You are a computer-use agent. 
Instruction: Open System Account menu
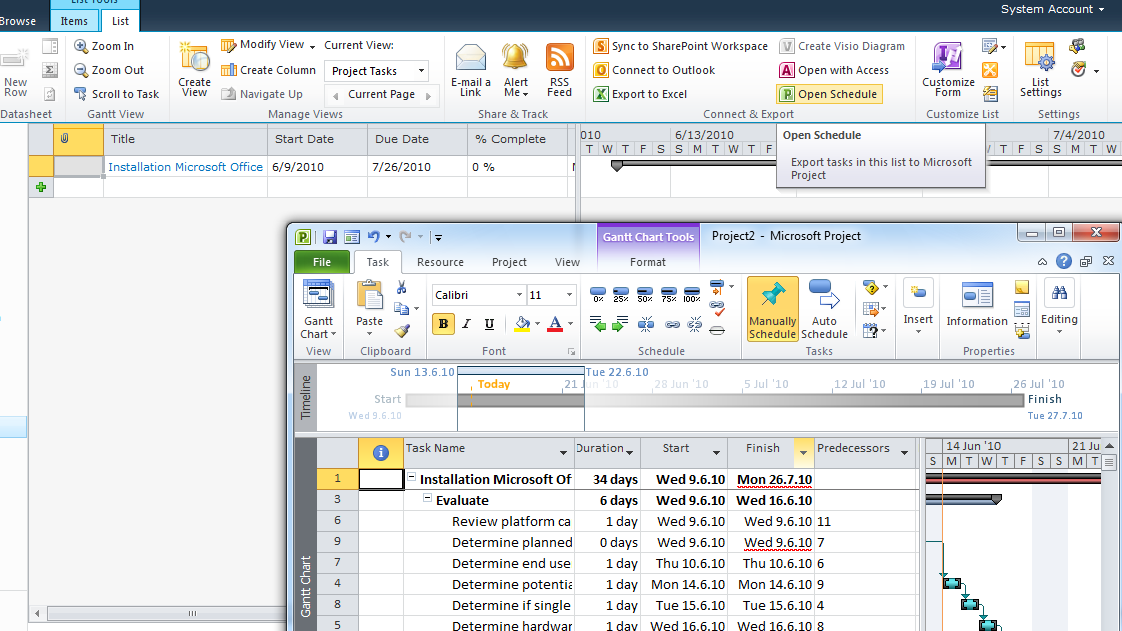coord(1053,9)
